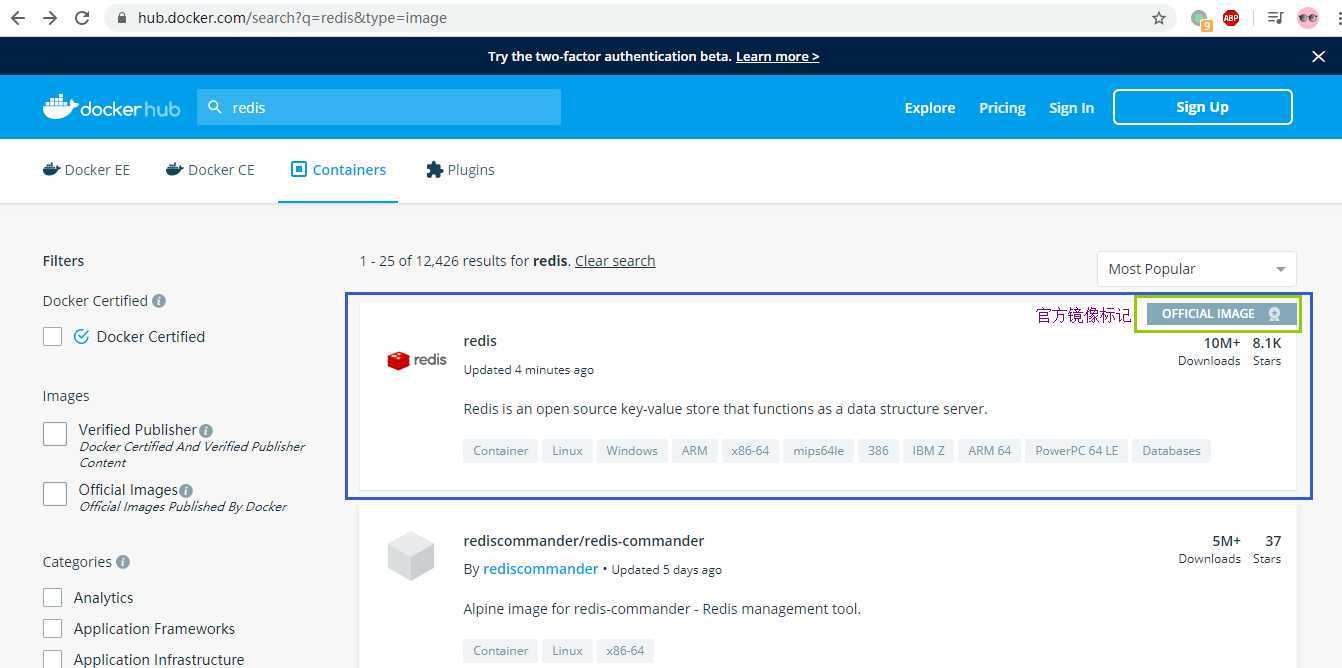1342x668 pixels.
Task: Bookmark this page with the star icon
Action: [x=1159, y=18]
